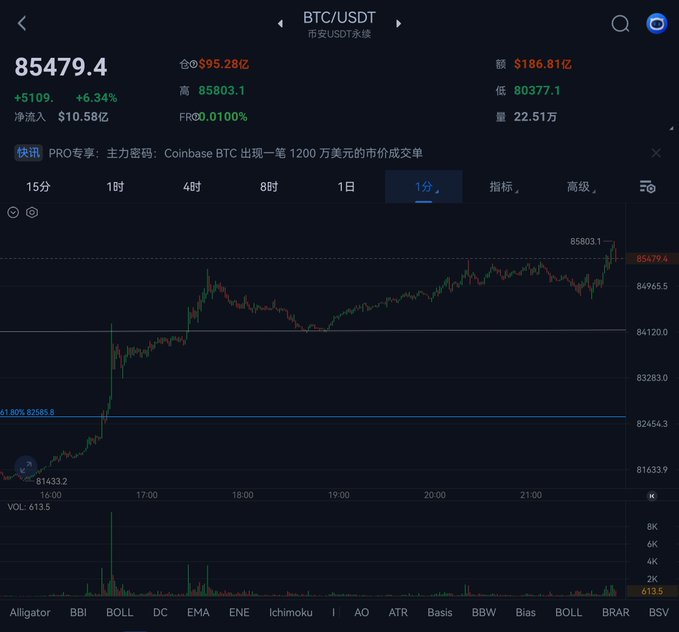
Task: Select the BRAR sub-indicator
Action: 615,612
